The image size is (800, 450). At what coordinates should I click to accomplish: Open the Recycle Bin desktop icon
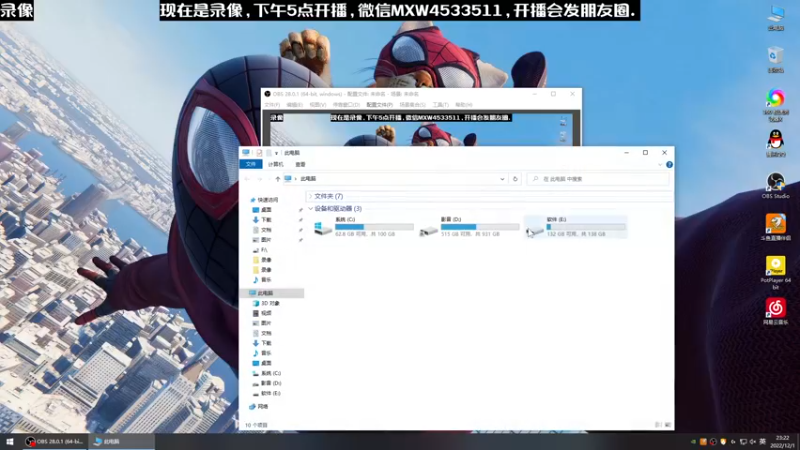click(776, 59)
